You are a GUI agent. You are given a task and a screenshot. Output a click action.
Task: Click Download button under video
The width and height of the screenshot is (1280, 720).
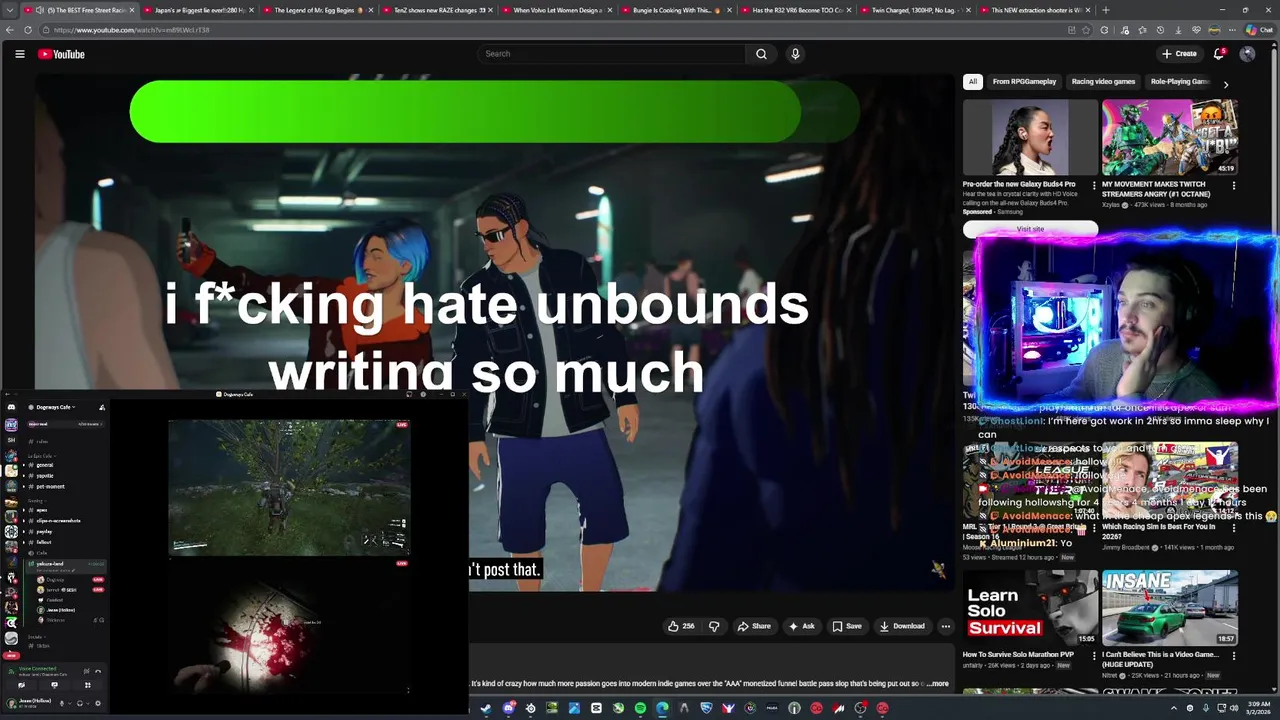[x=902, y=626]
